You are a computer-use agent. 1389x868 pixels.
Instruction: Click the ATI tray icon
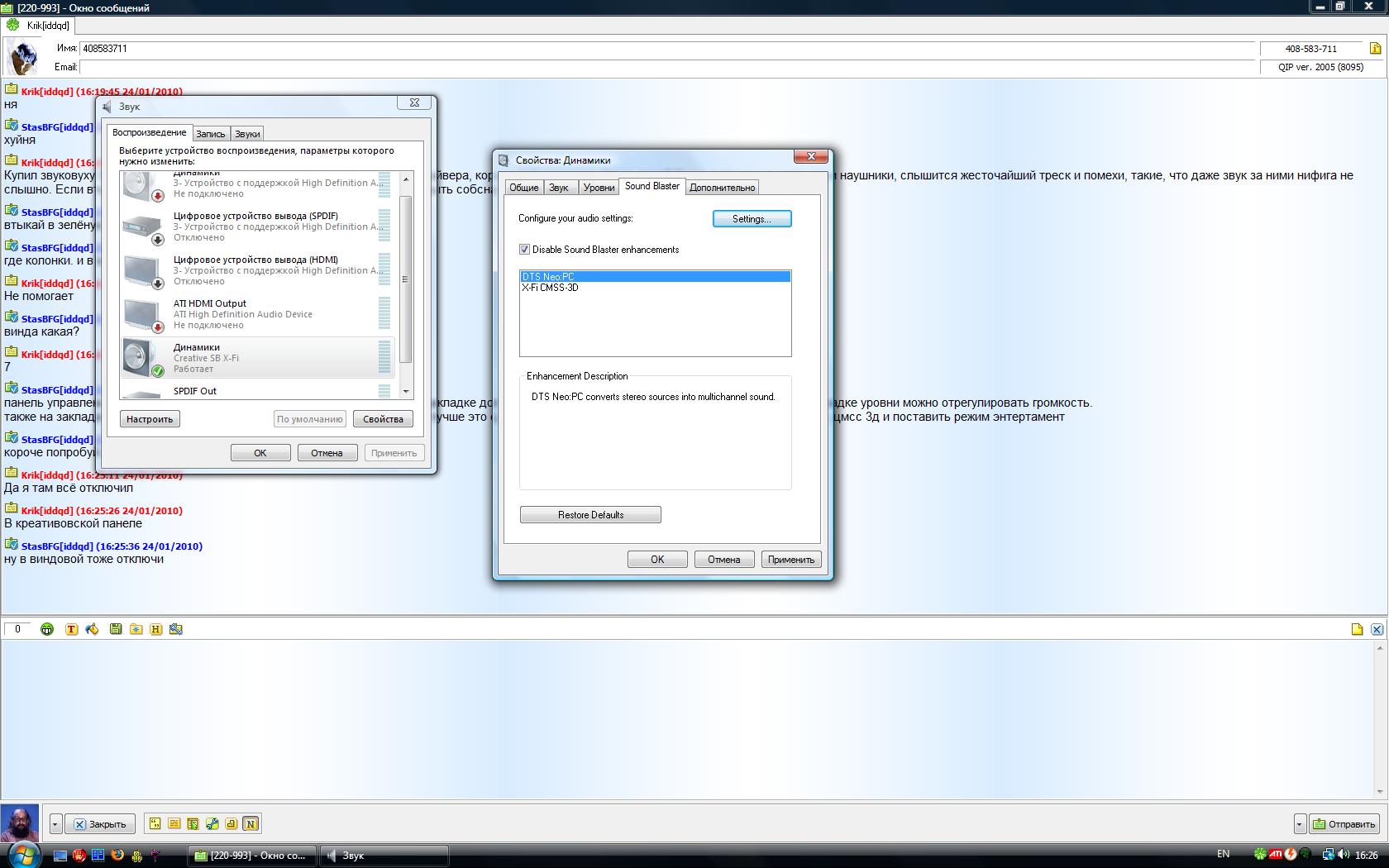1276,854
